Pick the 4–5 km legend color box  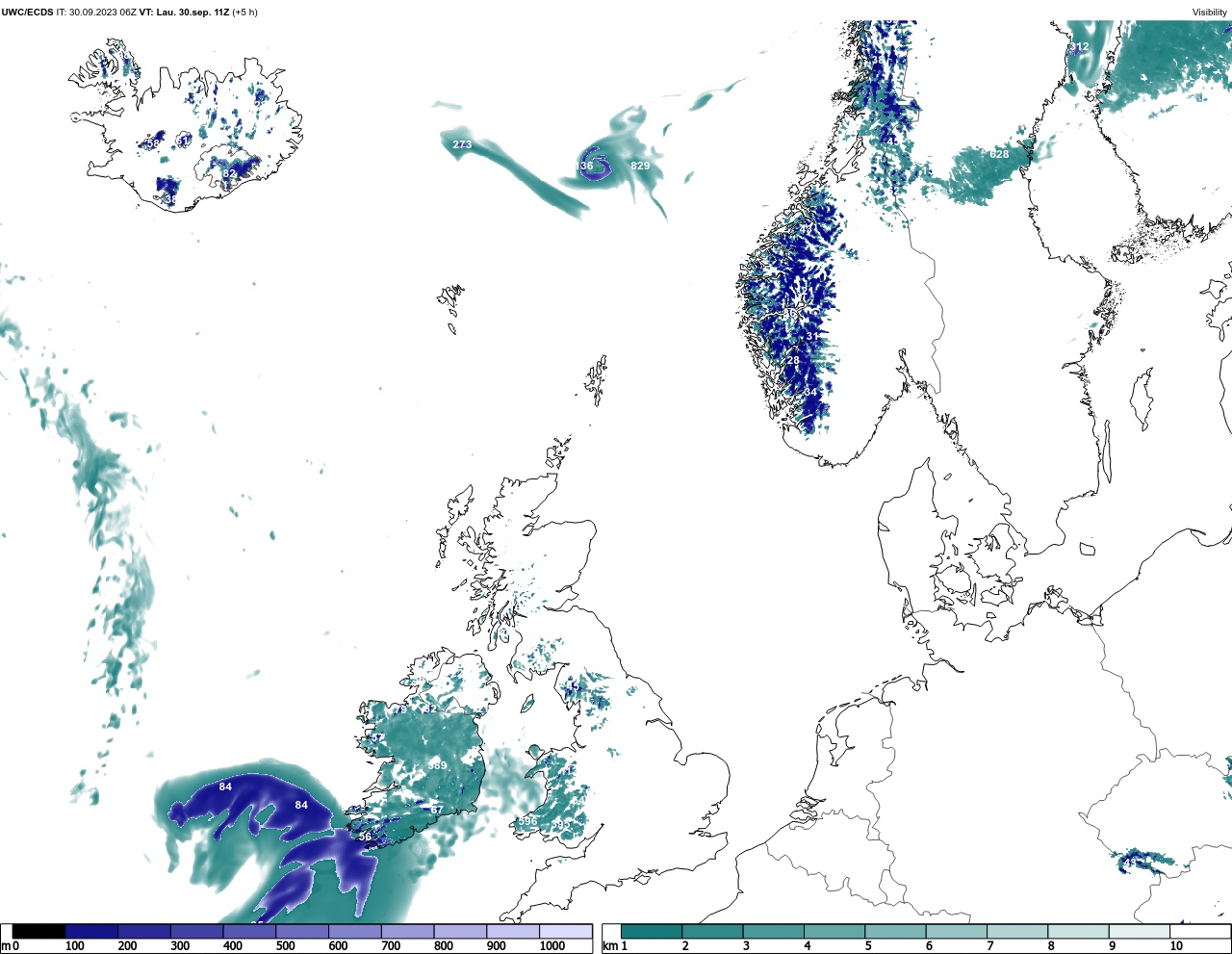[x=834, y=932]
